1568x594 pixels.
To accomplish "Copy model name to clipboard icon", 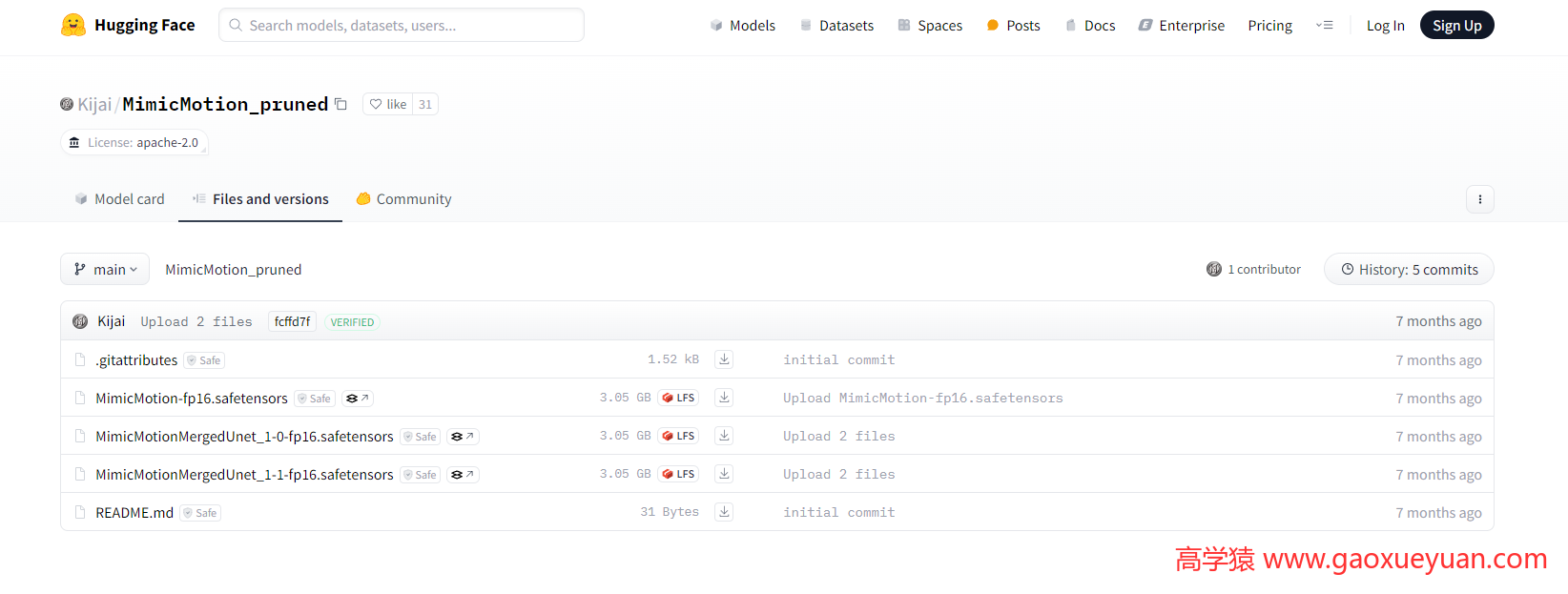I will pos(340,105).
